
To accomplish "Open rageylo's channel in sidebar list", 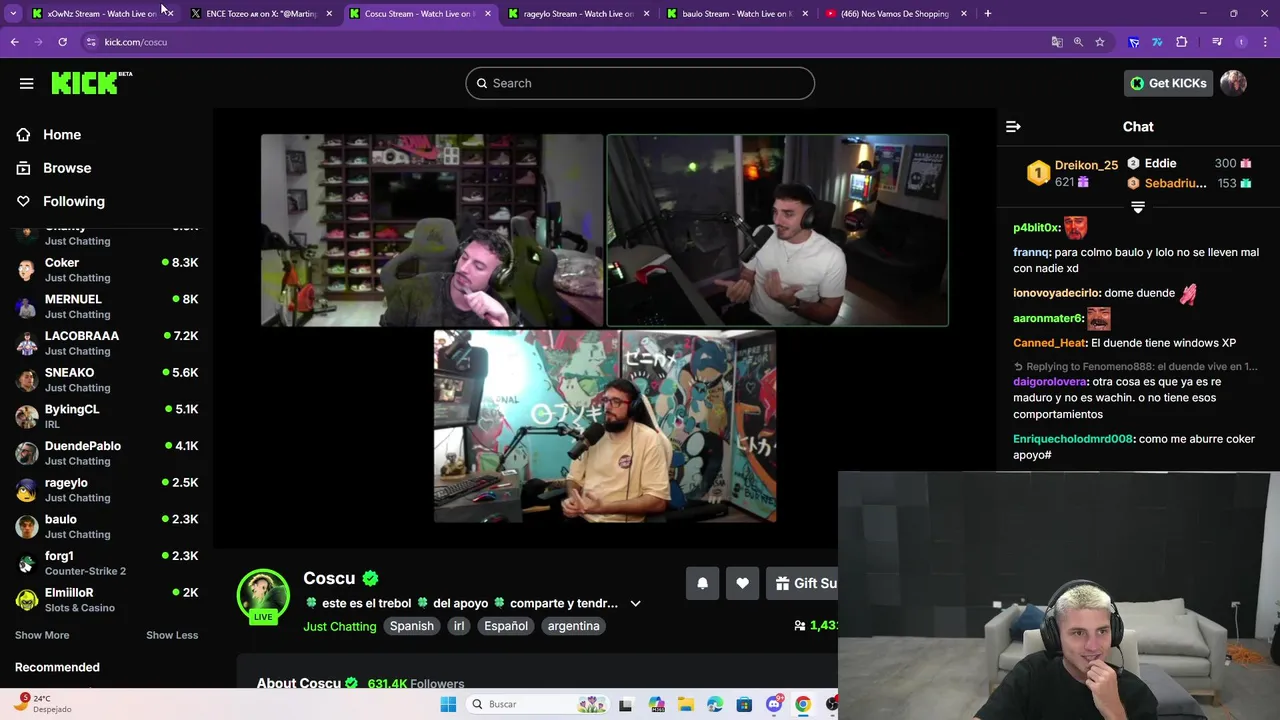I will tap(106, 490).
